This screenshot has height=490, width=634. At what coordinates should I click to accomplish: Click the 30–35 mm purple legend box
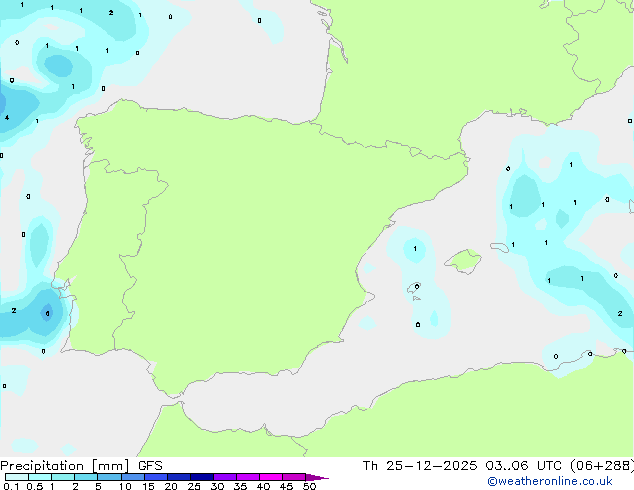[x=225, y=477]
